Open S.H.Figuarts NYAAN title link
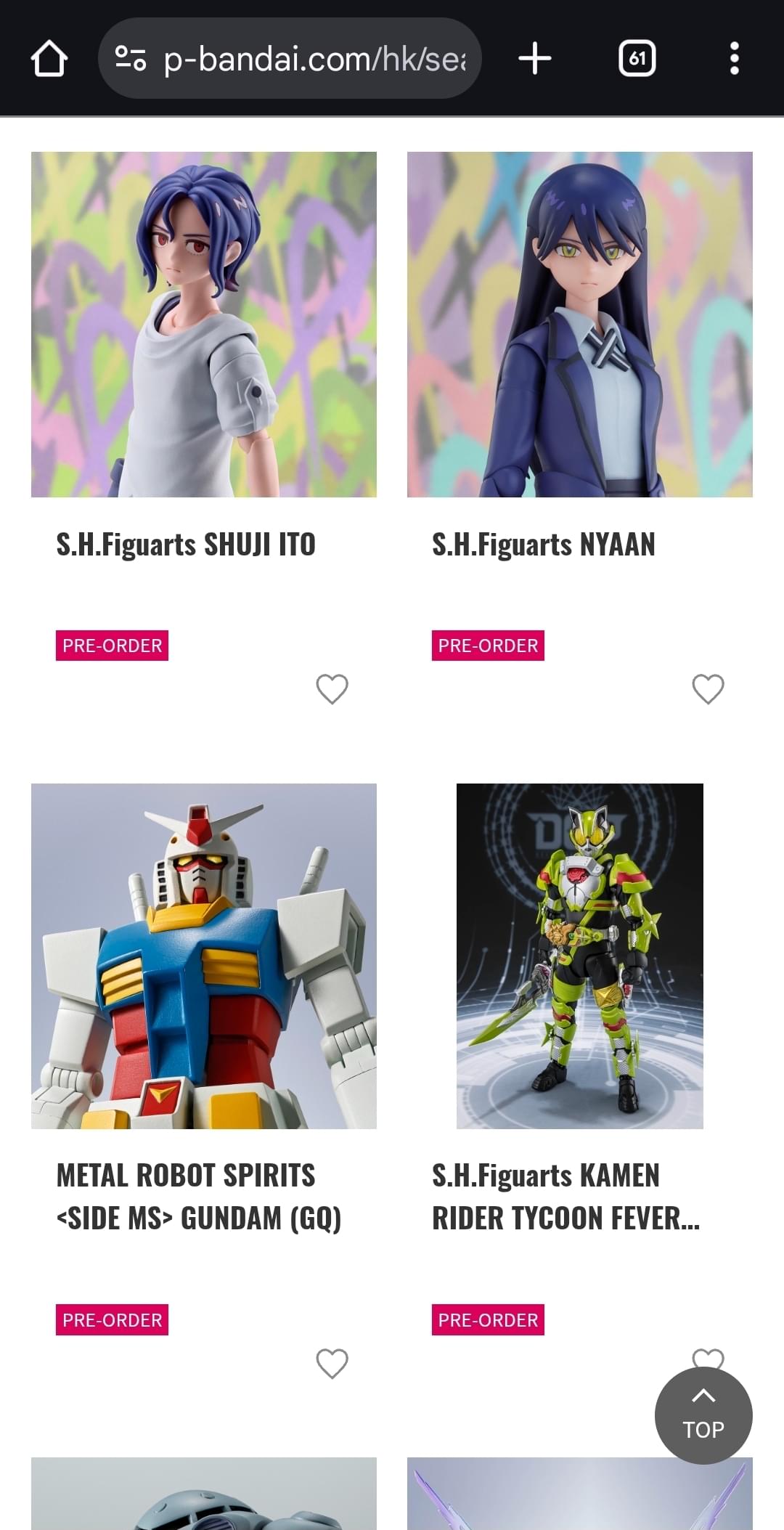 click(544, 545)
